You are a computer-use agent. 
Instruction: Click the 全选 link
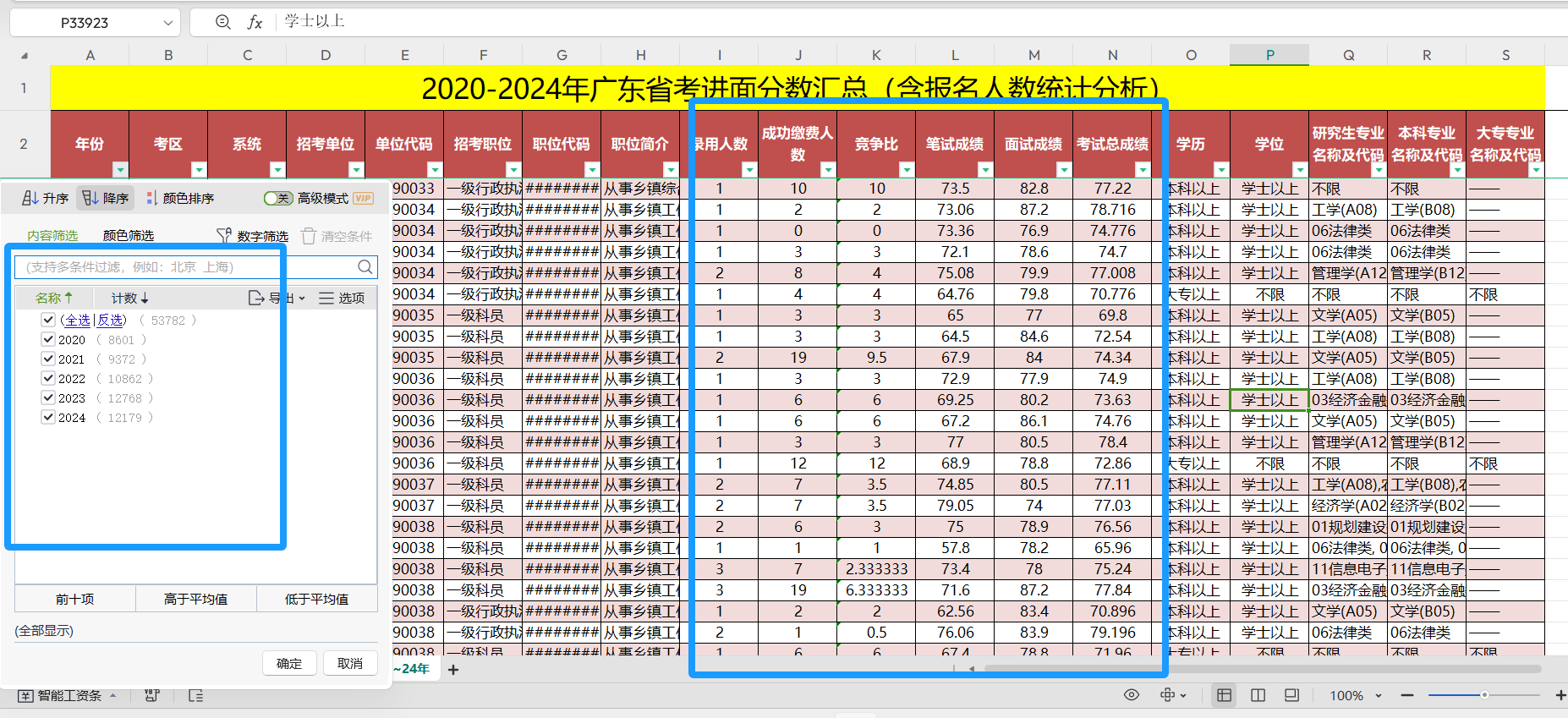pyautogui.click(x=78, y=320)
